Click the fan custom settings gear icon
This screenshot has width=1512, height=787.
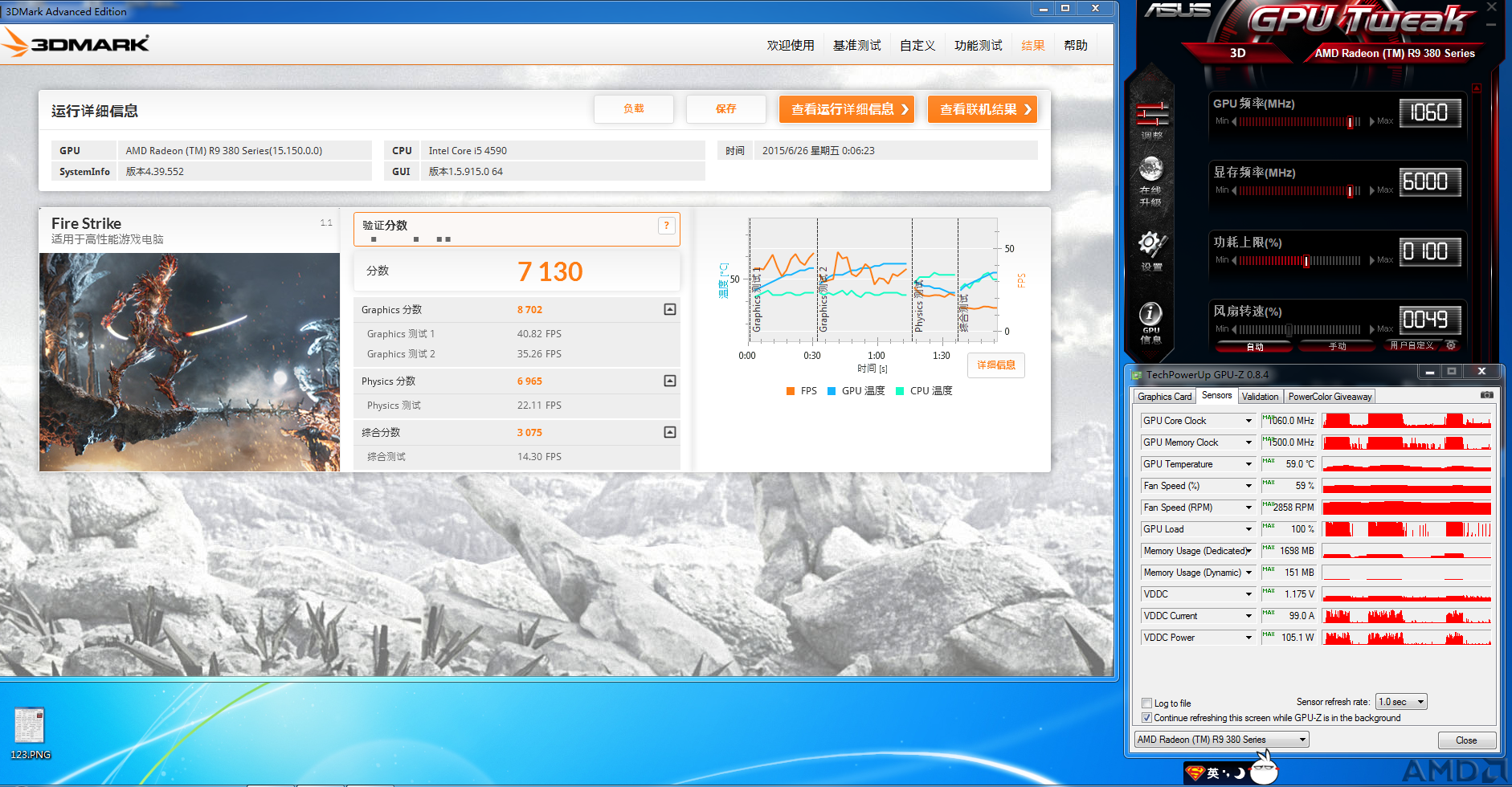click(x=1451, y=345)
